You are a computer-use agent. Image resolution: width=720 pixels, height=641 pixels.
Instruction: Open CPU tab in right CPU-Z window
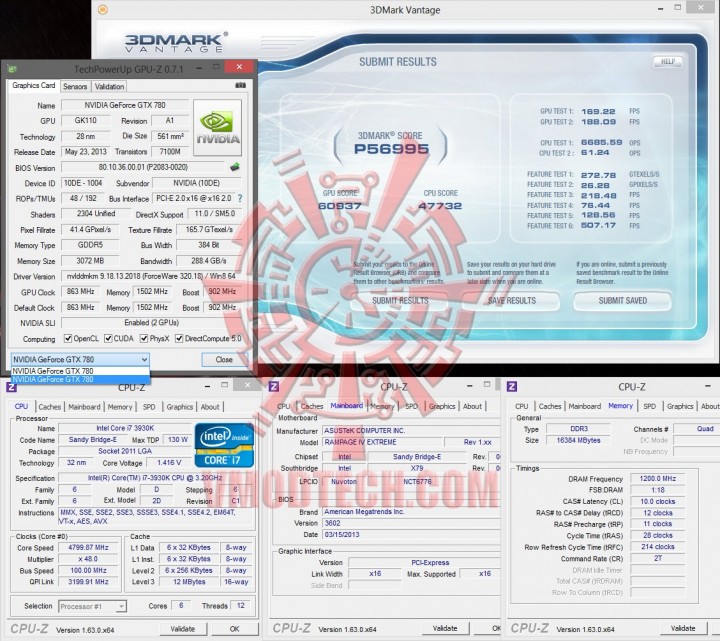click(x=522, y=406)
